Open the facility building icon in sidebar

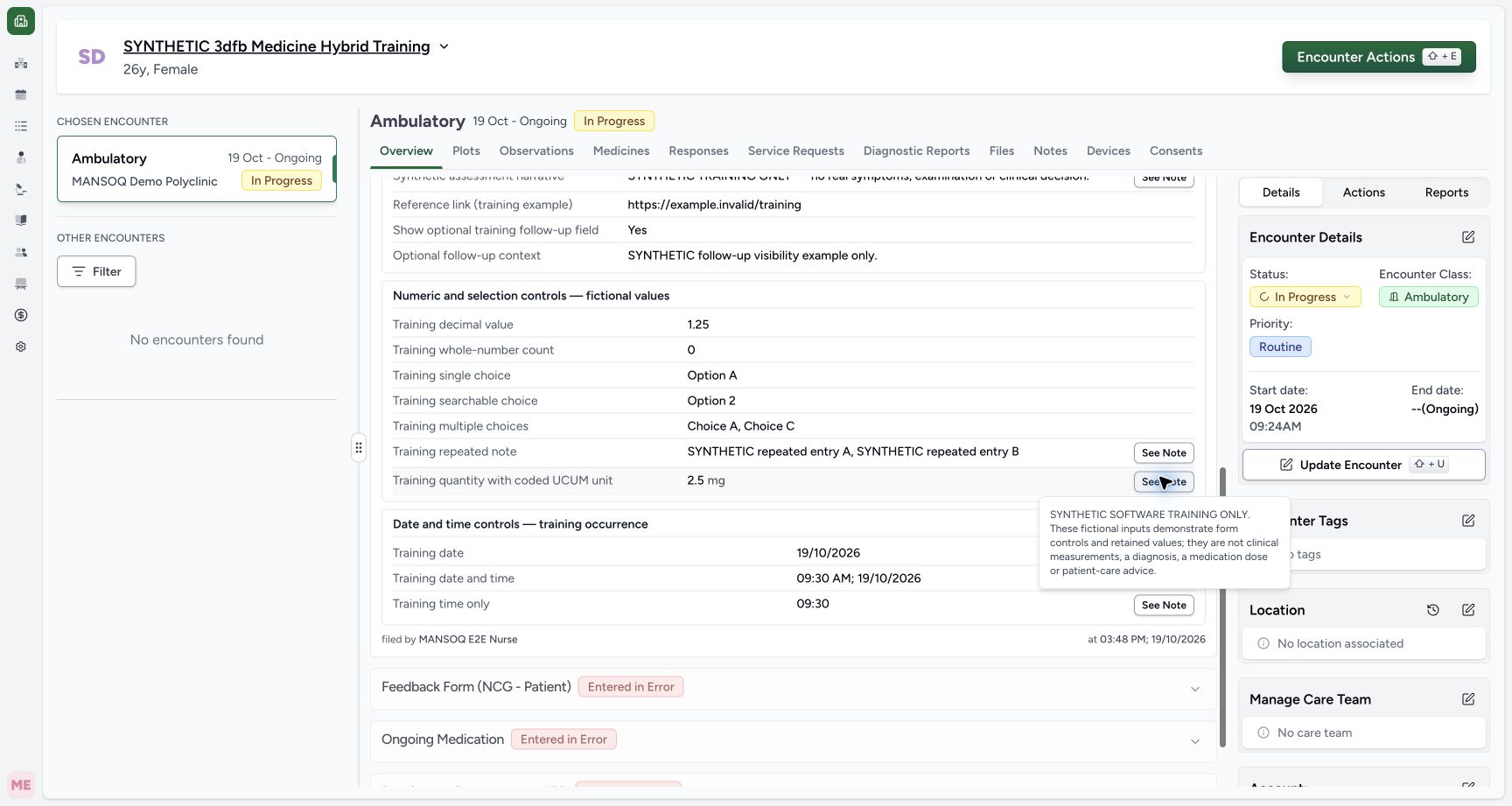pos(21,63)
